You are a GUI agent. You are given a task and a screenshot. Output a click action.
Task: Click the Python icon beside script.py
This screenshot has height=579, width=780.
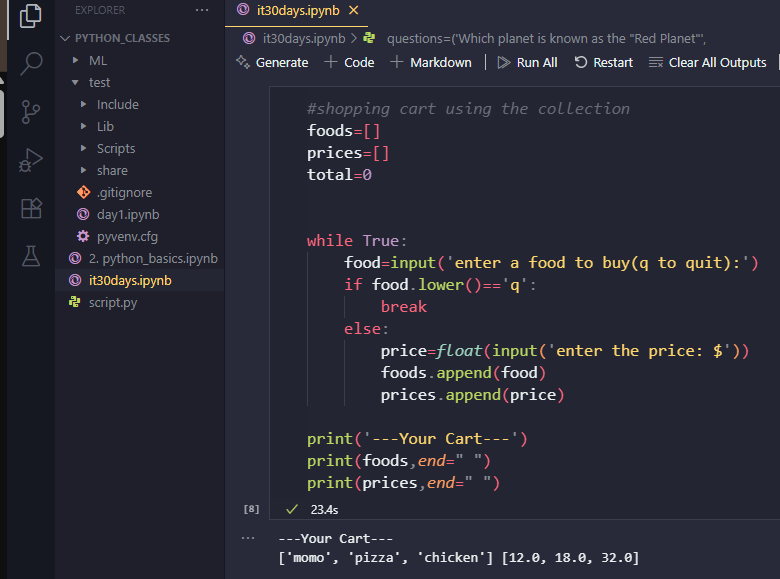tap(75, 302)
